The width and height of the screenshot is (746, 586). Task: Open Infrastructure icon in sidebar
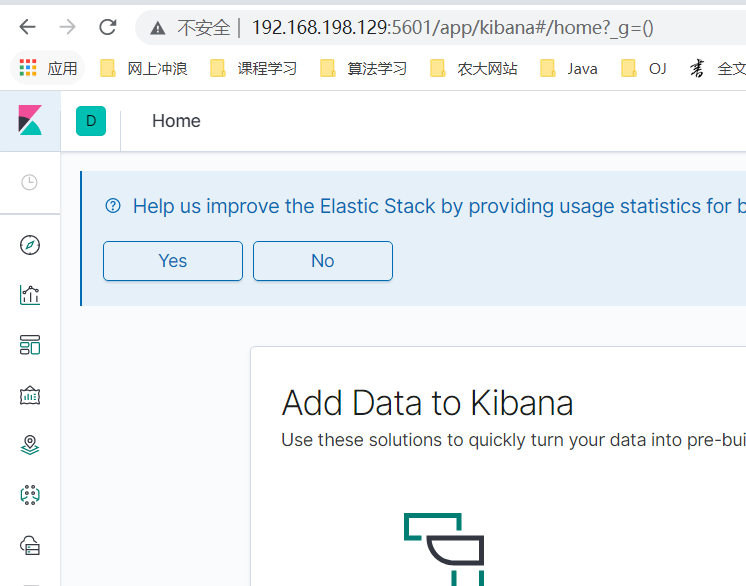[x=30, y=544]
